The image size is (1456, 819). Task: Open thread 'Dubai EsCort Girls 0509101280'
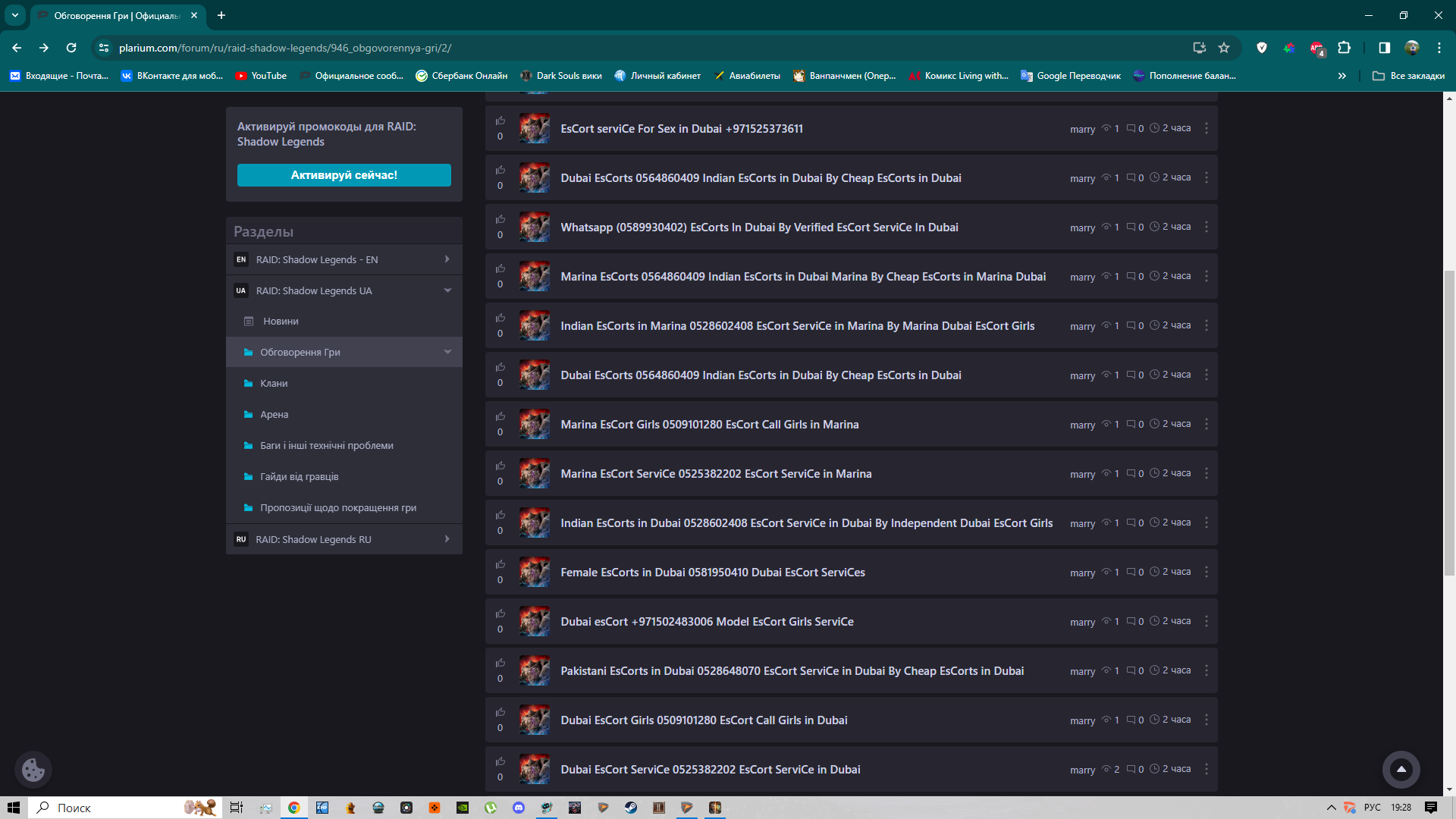pos(704,720)
